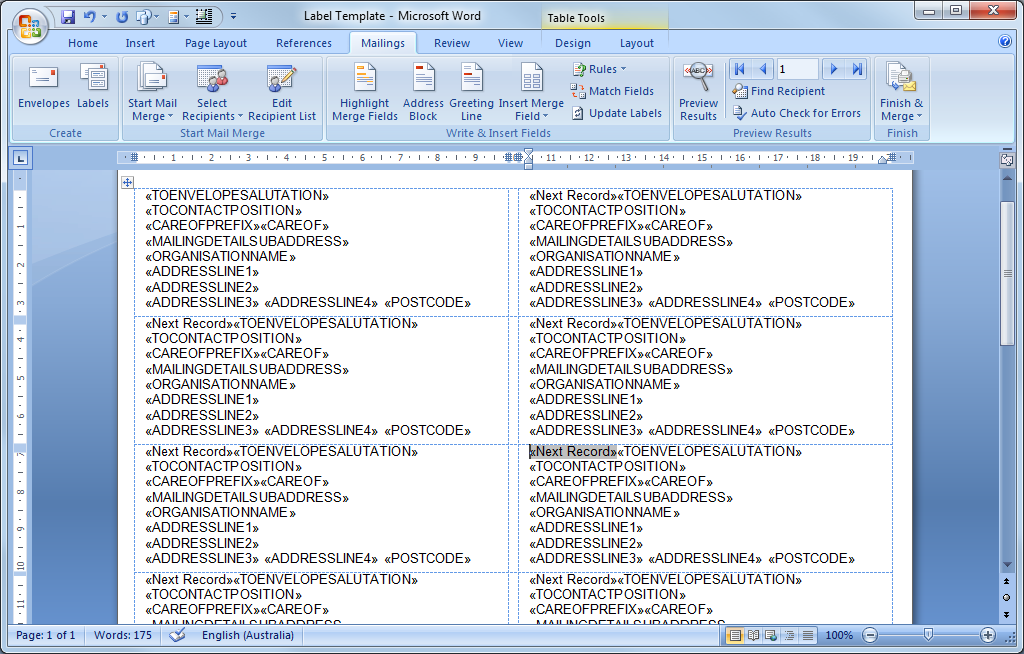Open Word Help
Viewport: 1024px width, 654px height.
click(x=1005, y=42)
